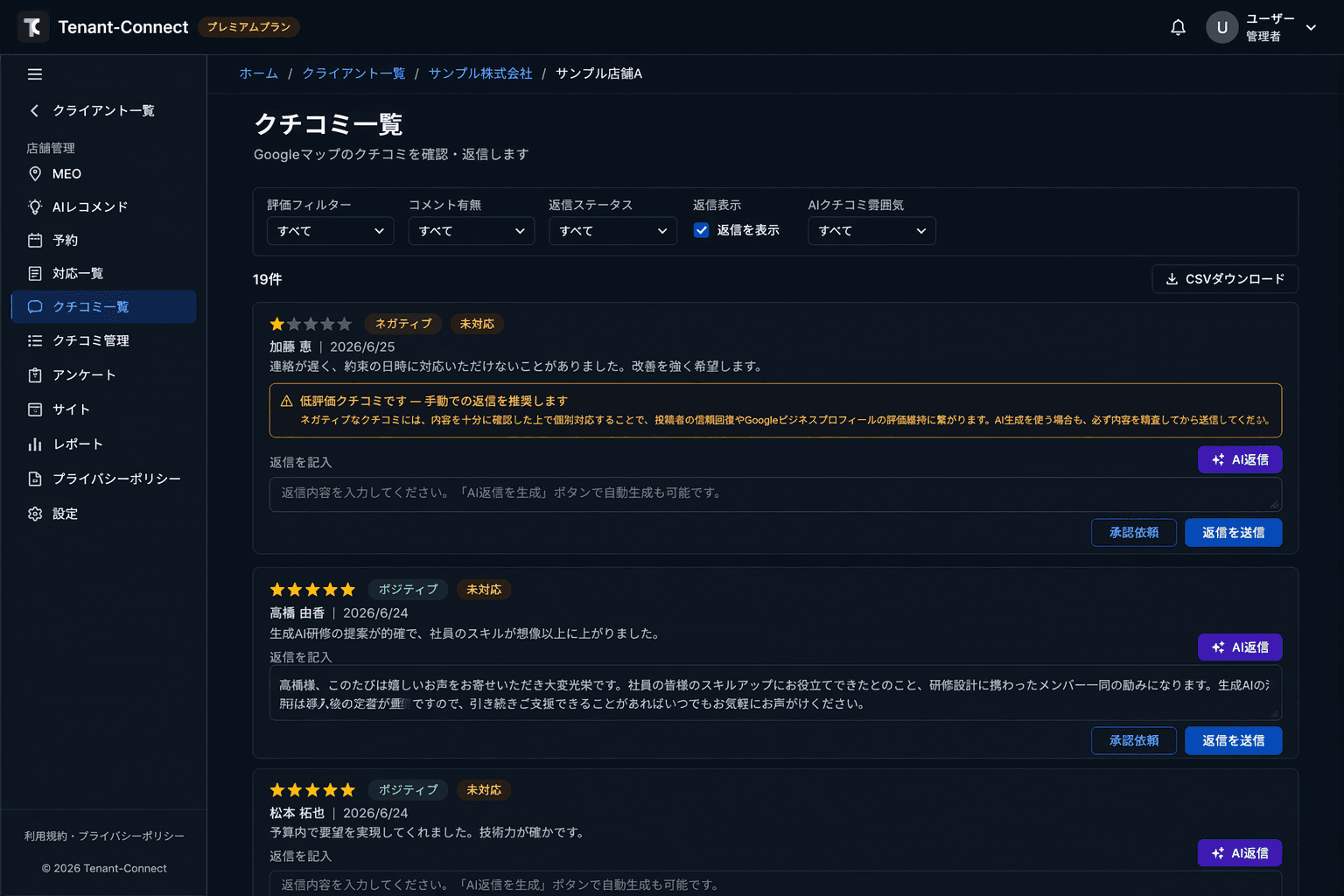
Task: Click the CSVダウンロード button
Action: pos(1225,279)
